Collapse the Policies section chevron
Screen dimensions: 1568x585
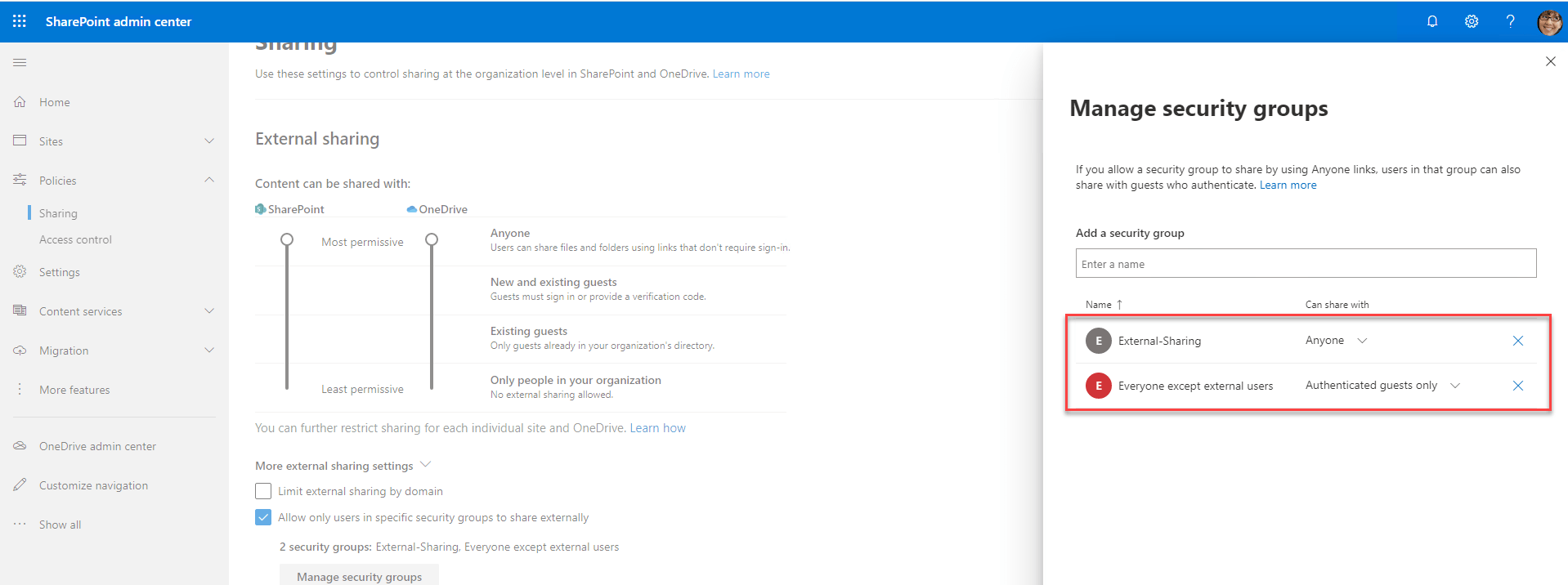pyautogui.click(x=209, y=180)
